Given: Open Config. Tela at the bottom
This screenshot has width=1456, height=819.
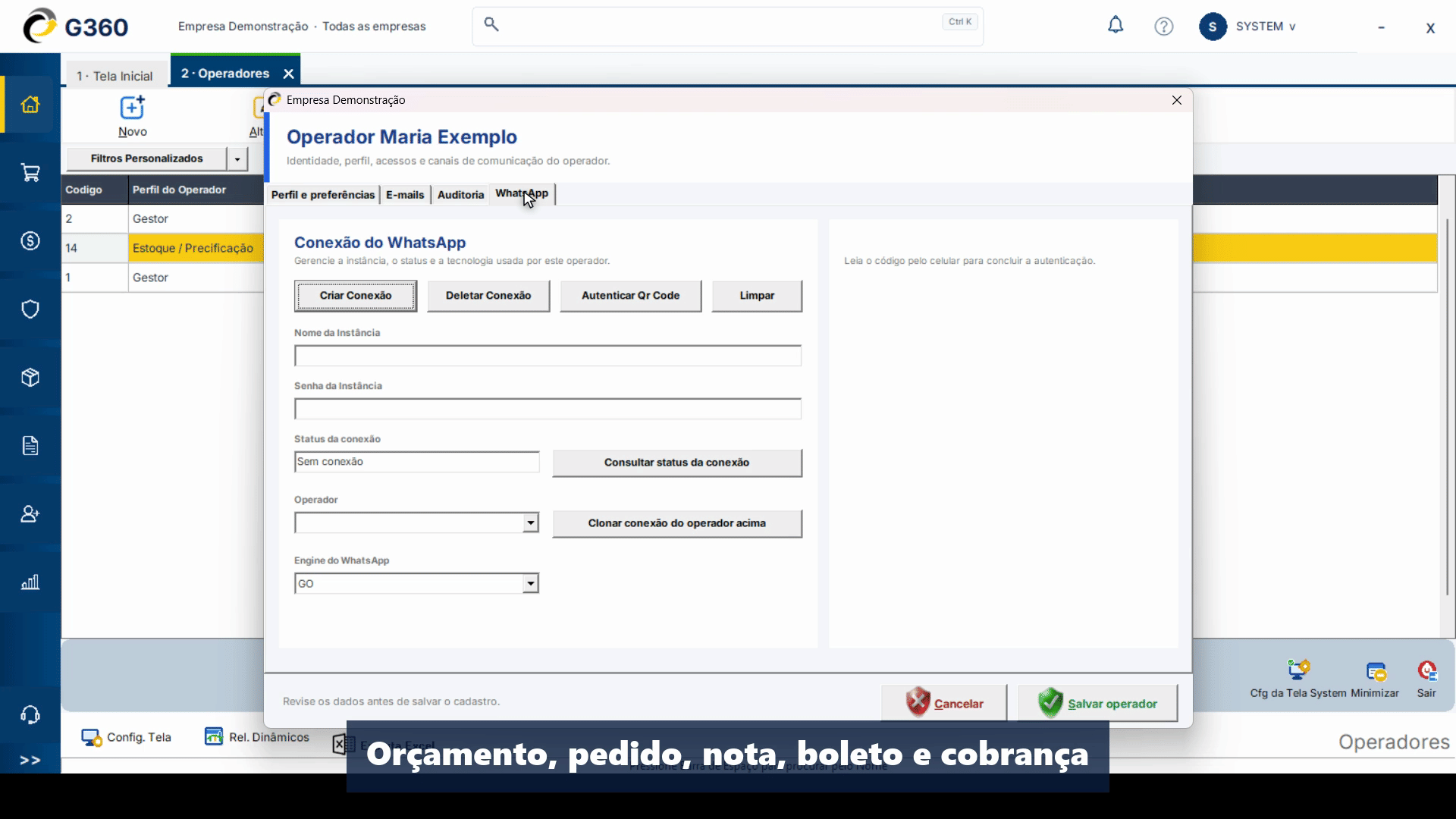Looking at the screenshot, I should [x=127, y=737].
